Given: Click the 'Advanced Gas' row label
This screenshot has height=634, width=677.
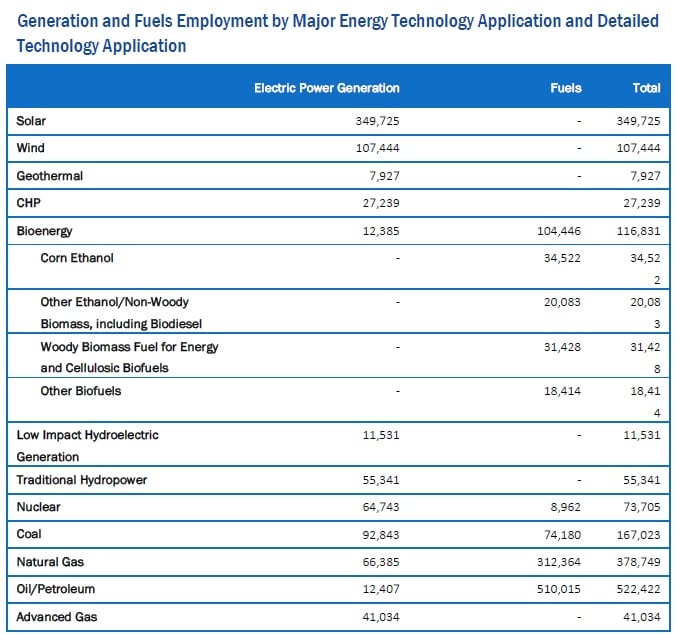Looking at the screenshot, I should pyautogui.click(x=57, y=617).
